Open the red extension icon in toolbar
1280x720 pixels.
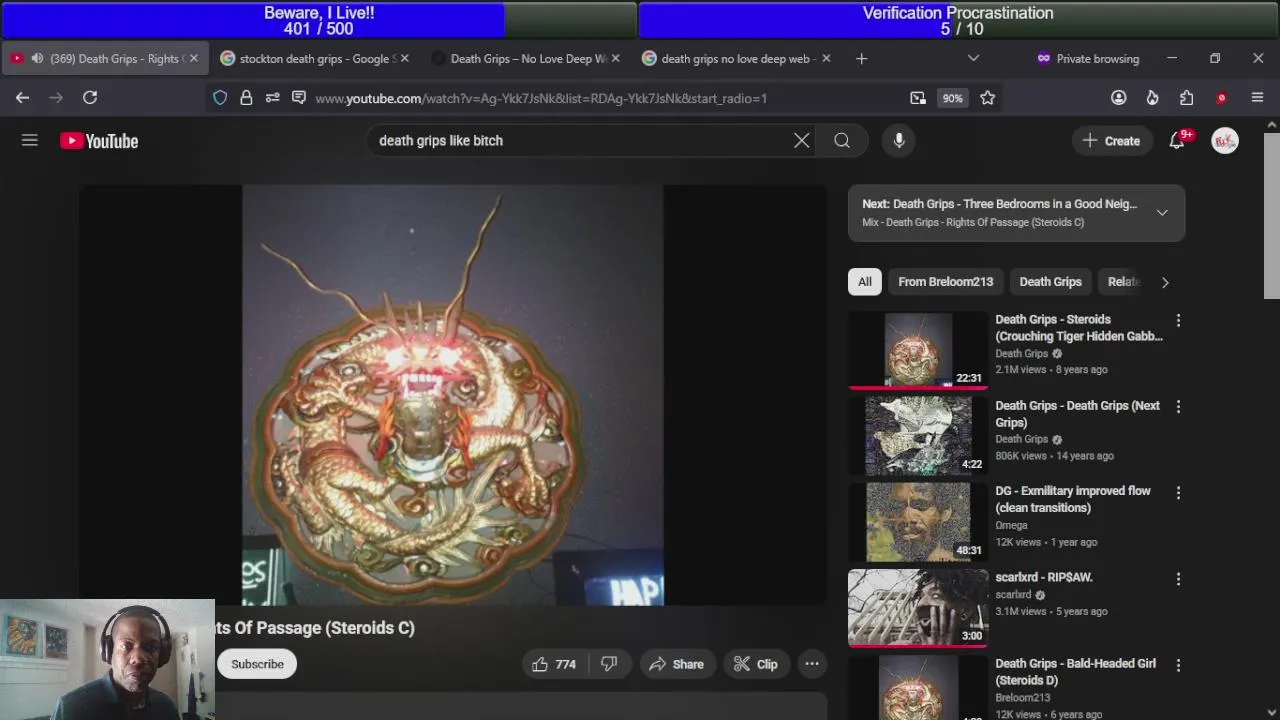(x=1221, y=98)
